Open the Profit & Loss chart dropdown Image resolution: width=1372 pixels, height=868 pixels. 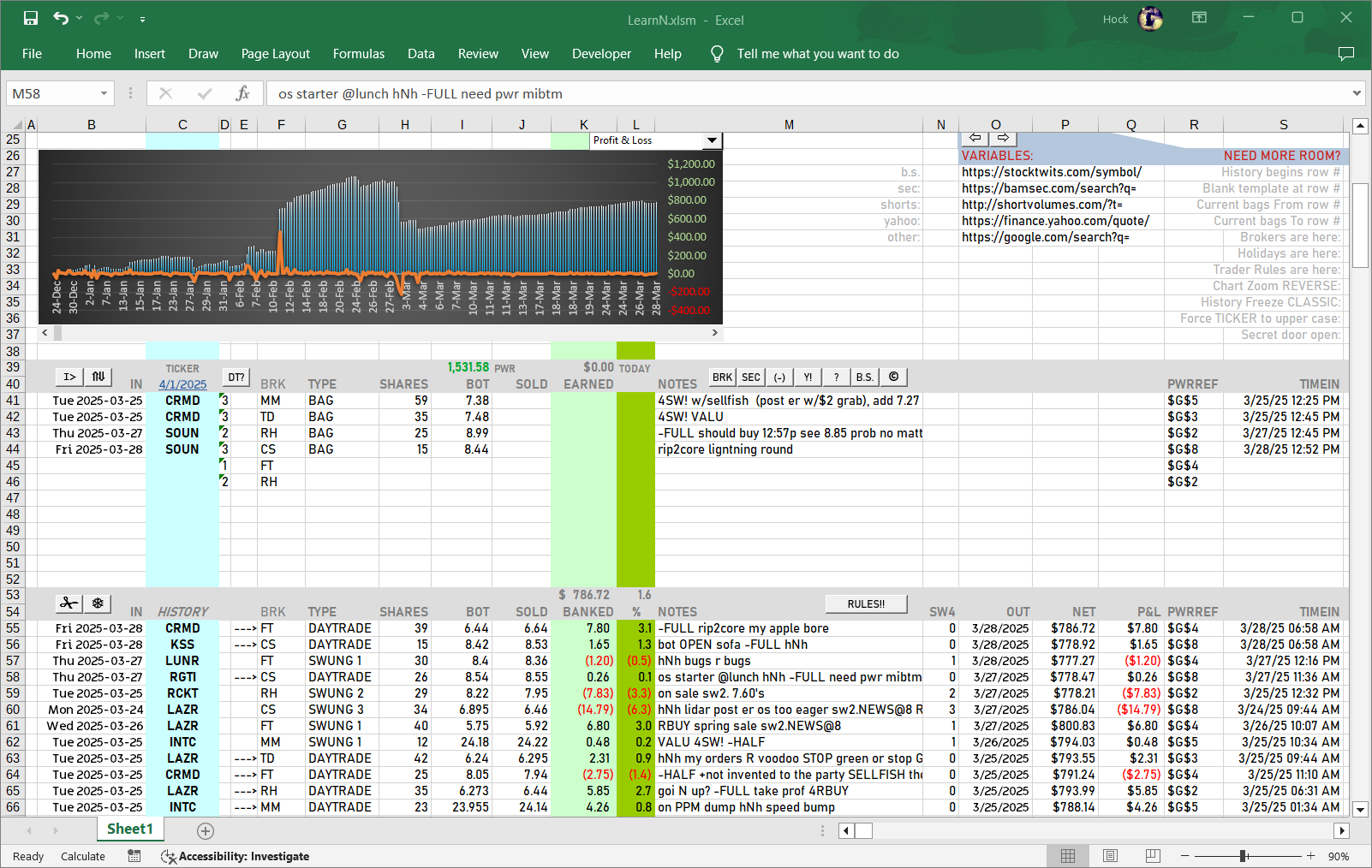pyautogui.click(x=712, y=140)
